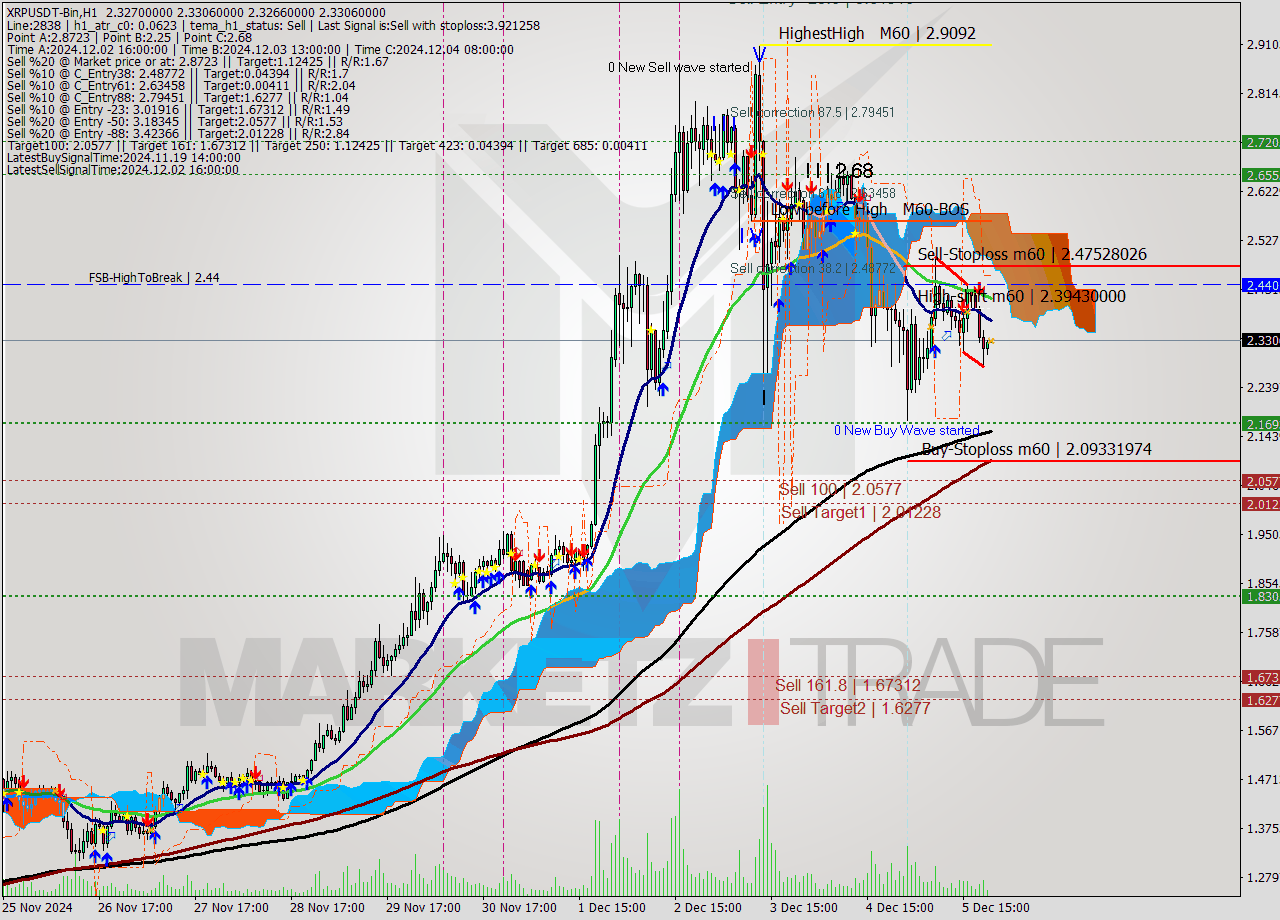The width and height of the screenshot is (1280, 920).
Task: Select the 'Sell %10 @ Entry -23: 3.01916' line
Action: [177, 109]
